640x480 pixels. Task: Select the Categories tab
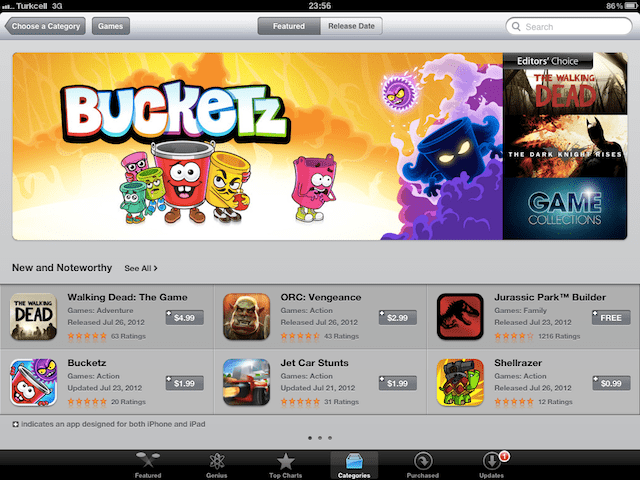point(354,465)
